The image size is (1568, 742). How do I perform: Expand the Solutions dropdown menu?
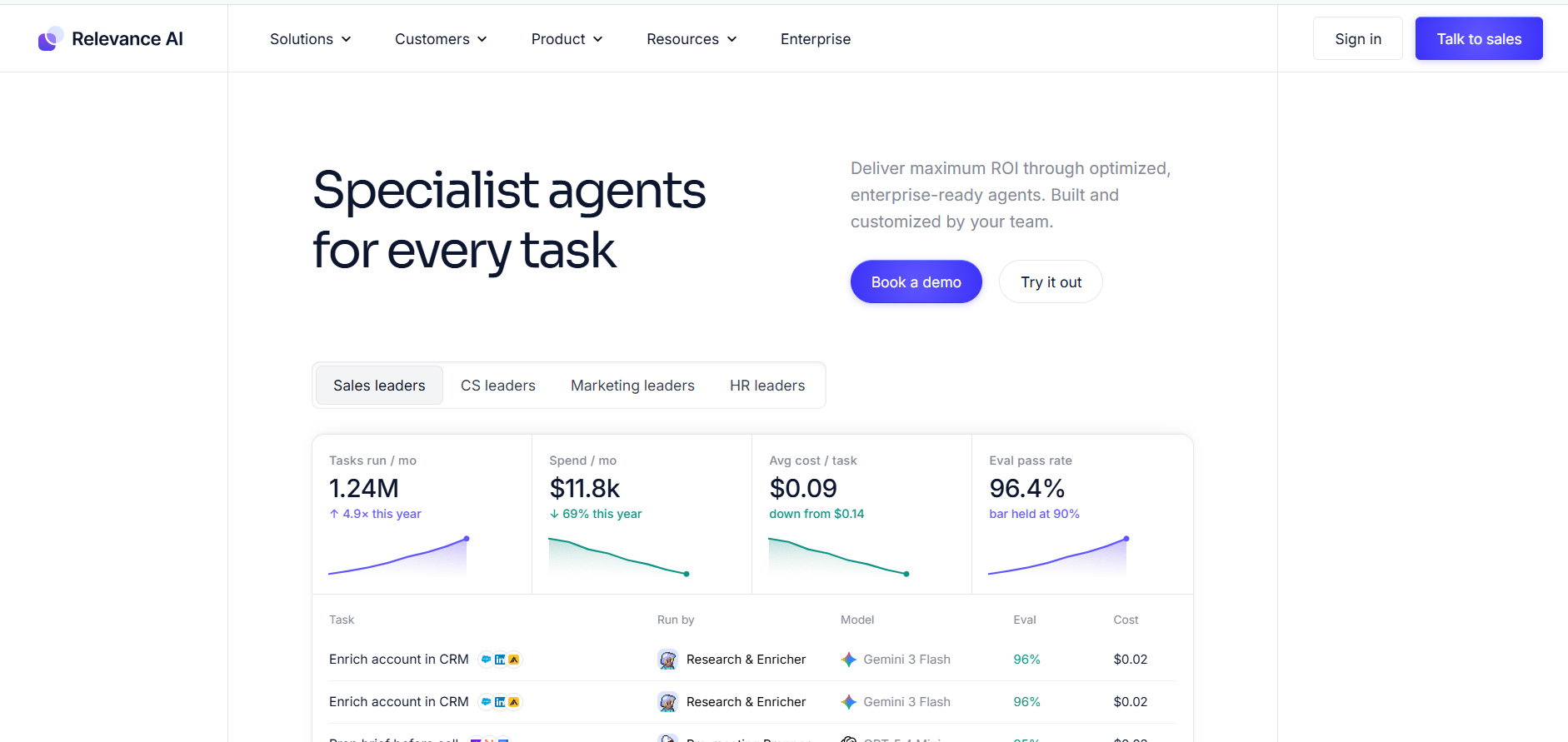pyautogui.click(x=310, y=39)
